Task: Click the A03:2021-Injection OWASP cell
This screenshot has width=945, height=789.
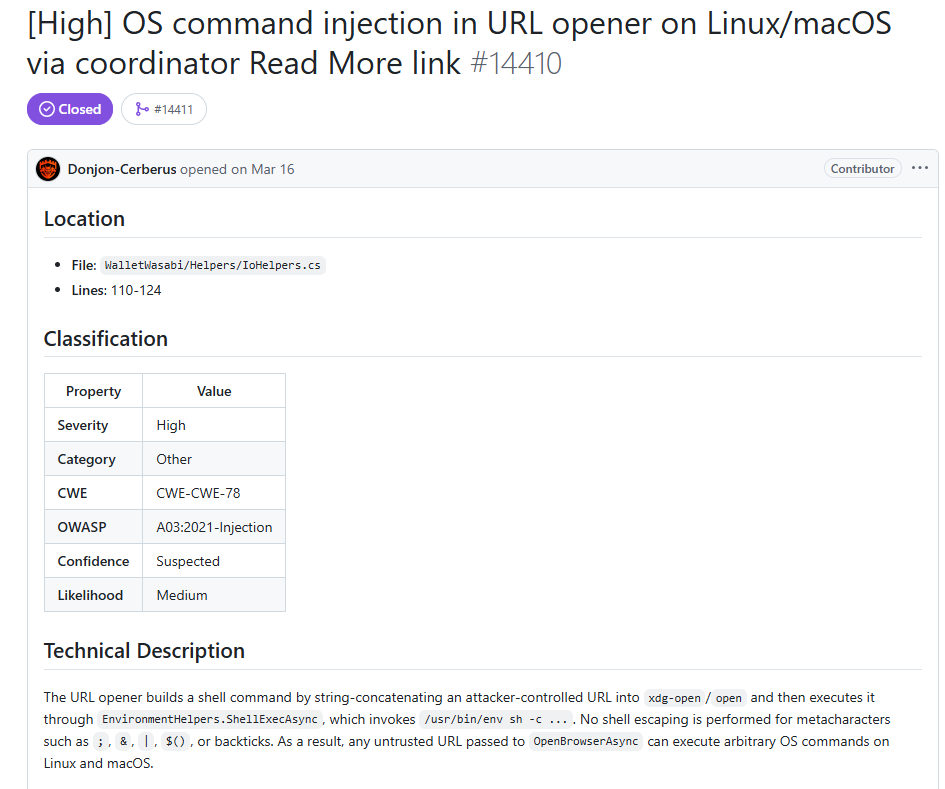Action: 214,527
